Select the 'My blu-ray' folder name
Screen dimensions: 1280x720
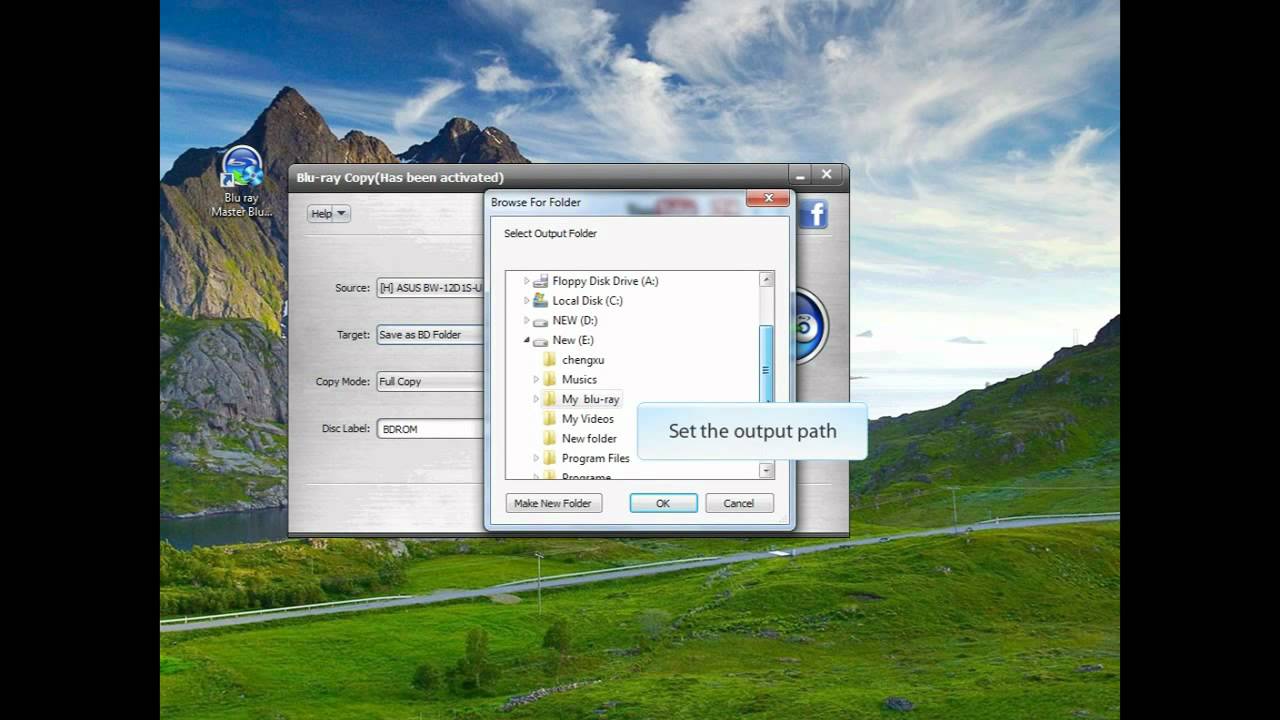coord(590,399)
